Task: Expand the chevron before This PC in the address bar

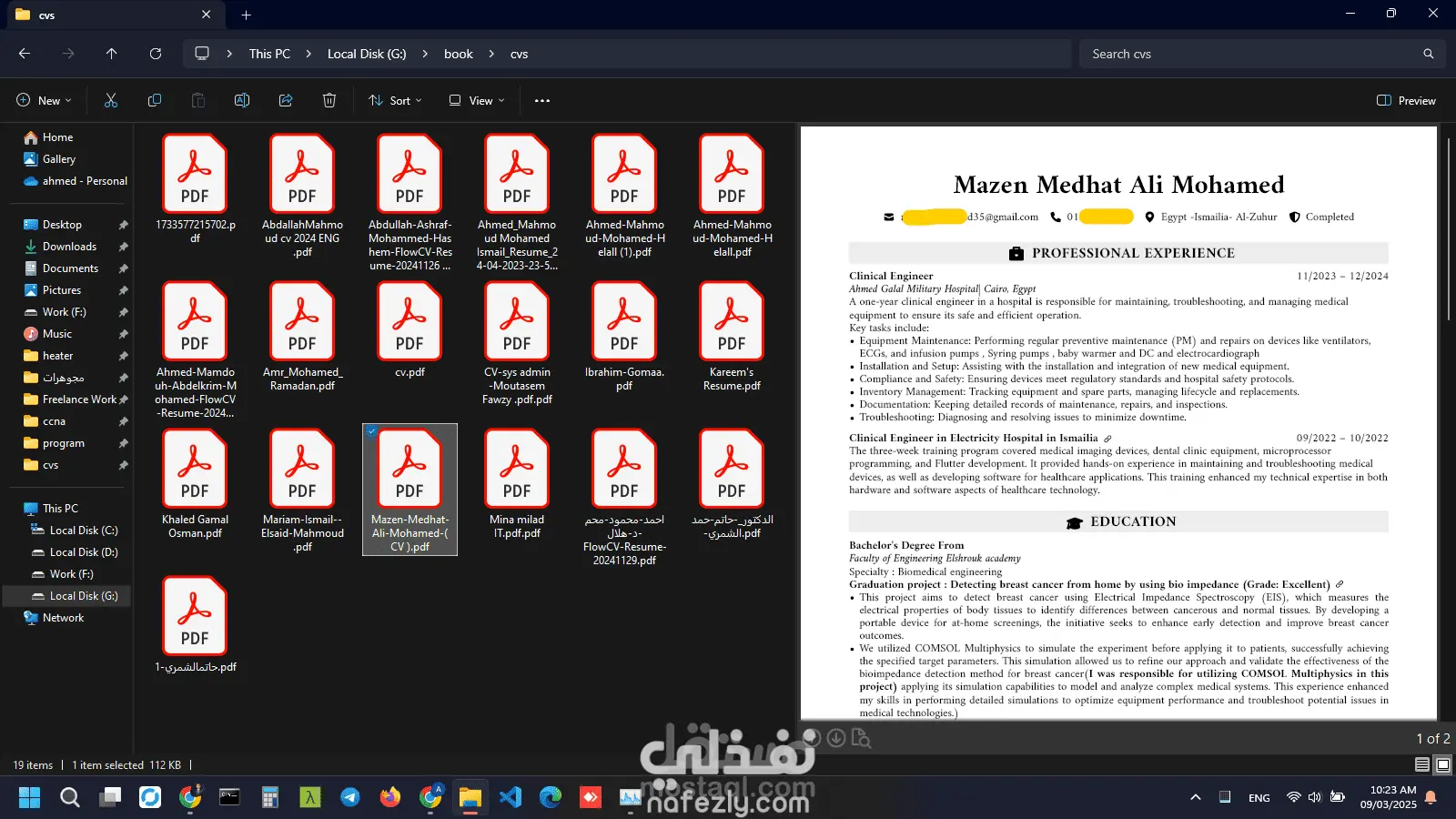Action: (229, 54)
